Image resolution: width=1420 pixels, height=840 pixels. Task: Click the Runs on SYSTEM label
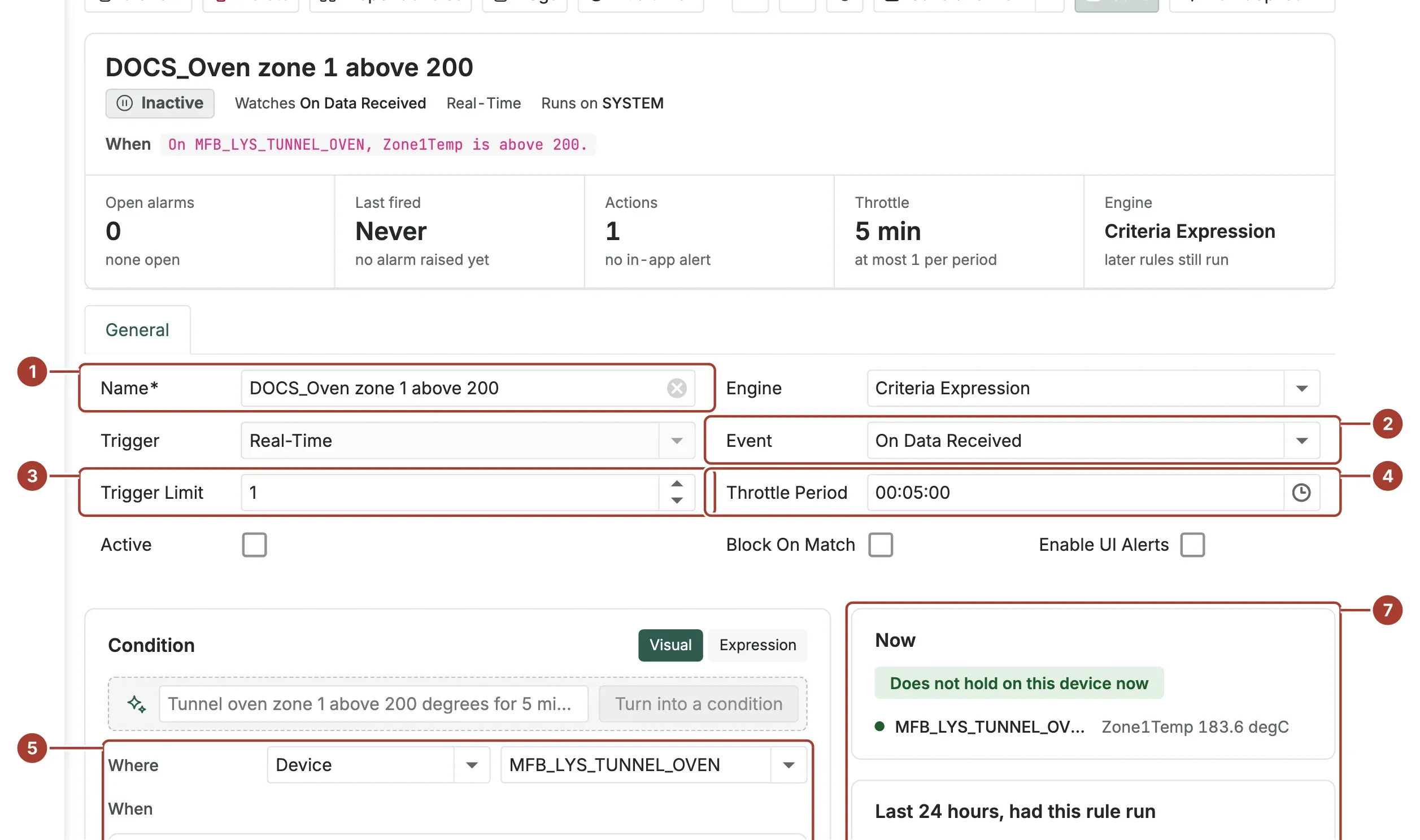pyautogui.click(x=602, y=103)
